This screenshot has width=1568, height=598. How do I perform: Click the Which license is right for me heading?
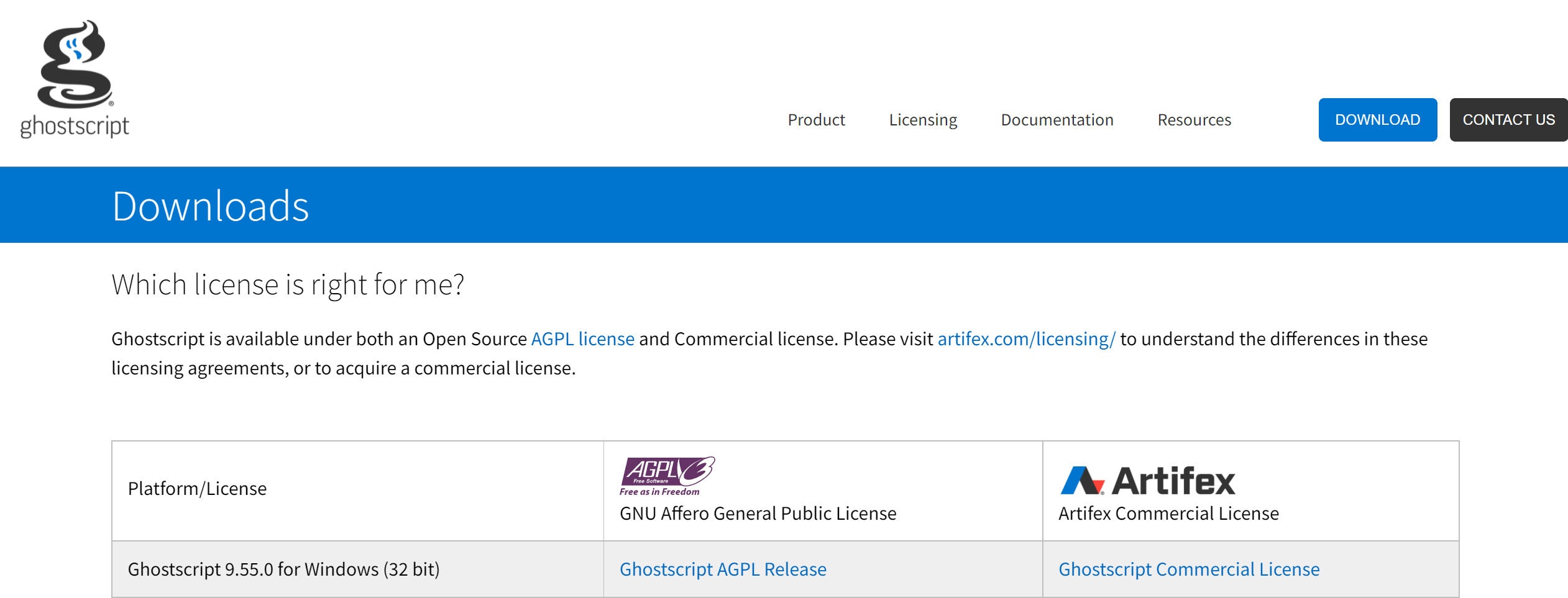(287, 284)
